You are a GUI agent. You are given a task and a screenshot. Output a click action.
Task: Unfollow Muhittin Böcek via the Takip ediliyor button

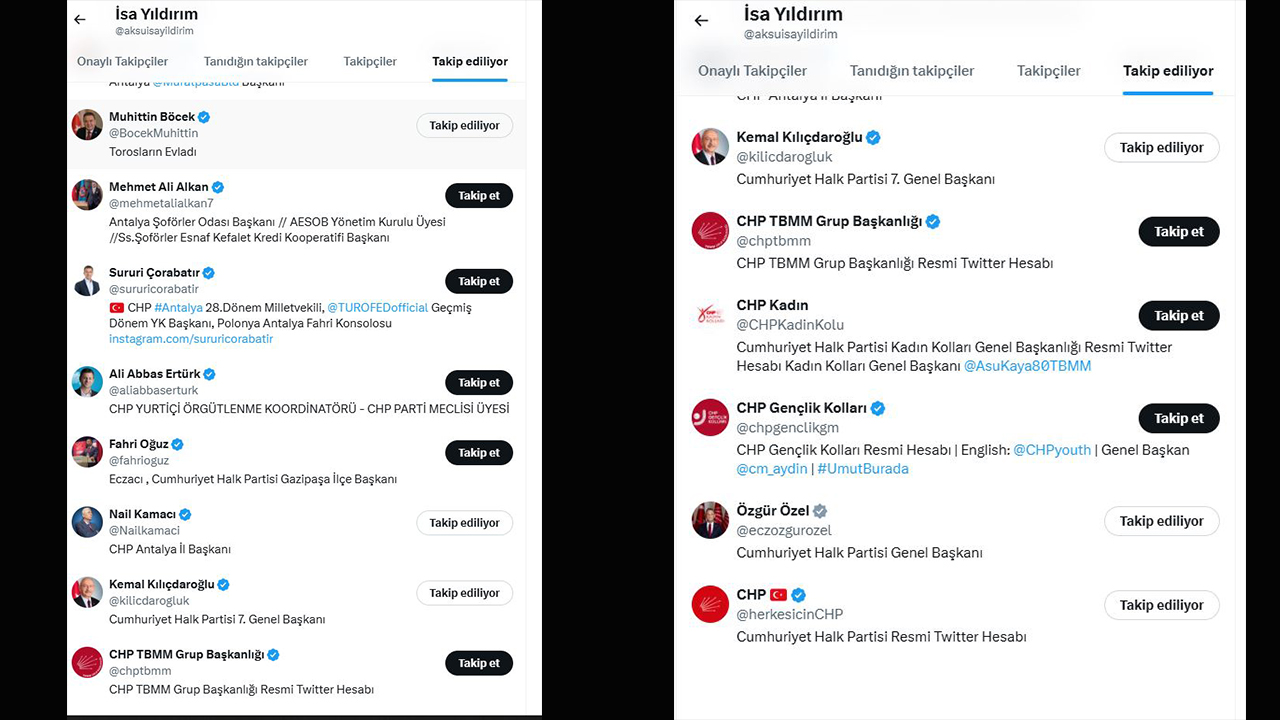pos(464,126)
